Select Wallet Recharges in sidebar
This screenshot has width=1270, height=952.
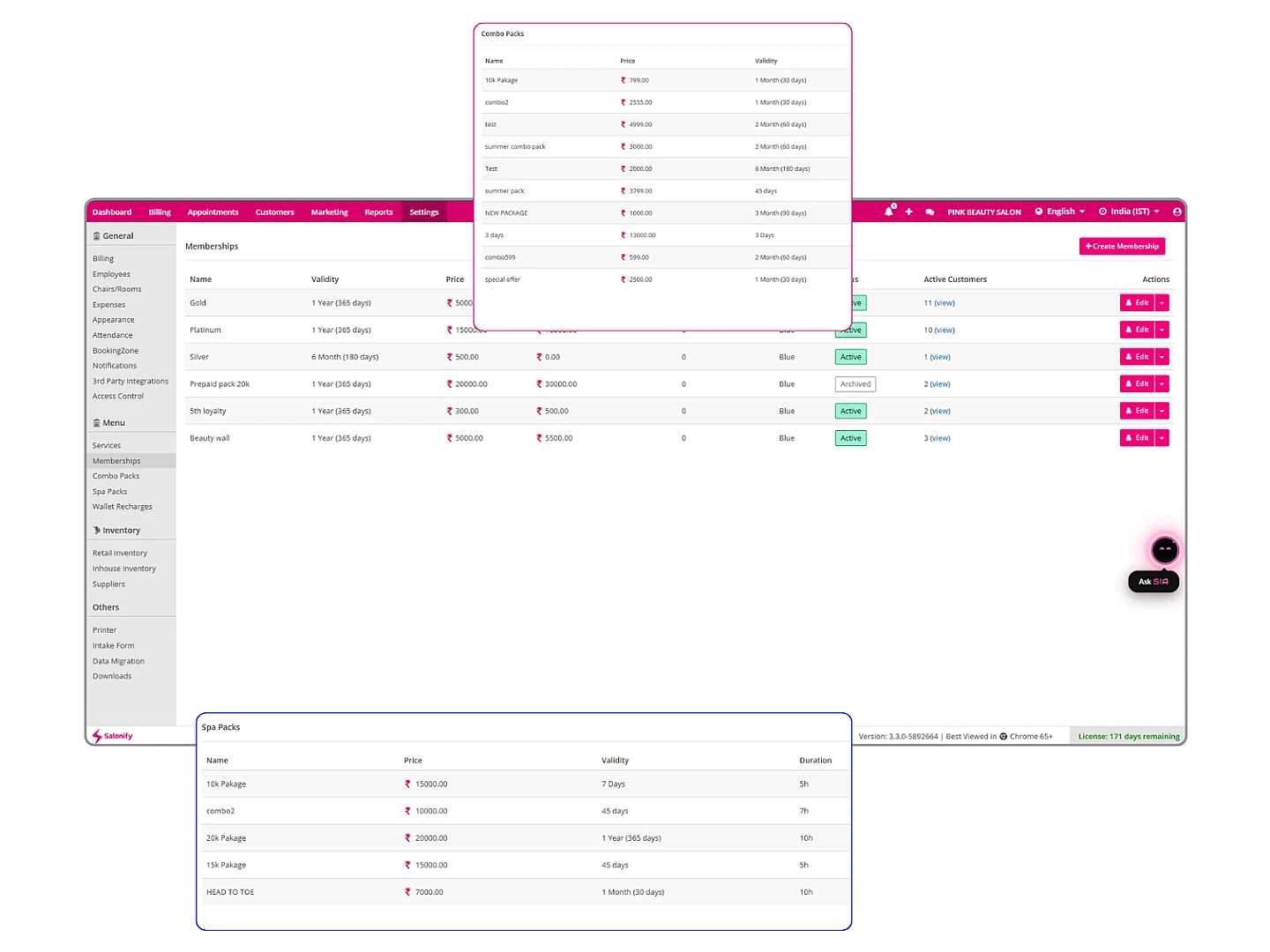[122, 507]
